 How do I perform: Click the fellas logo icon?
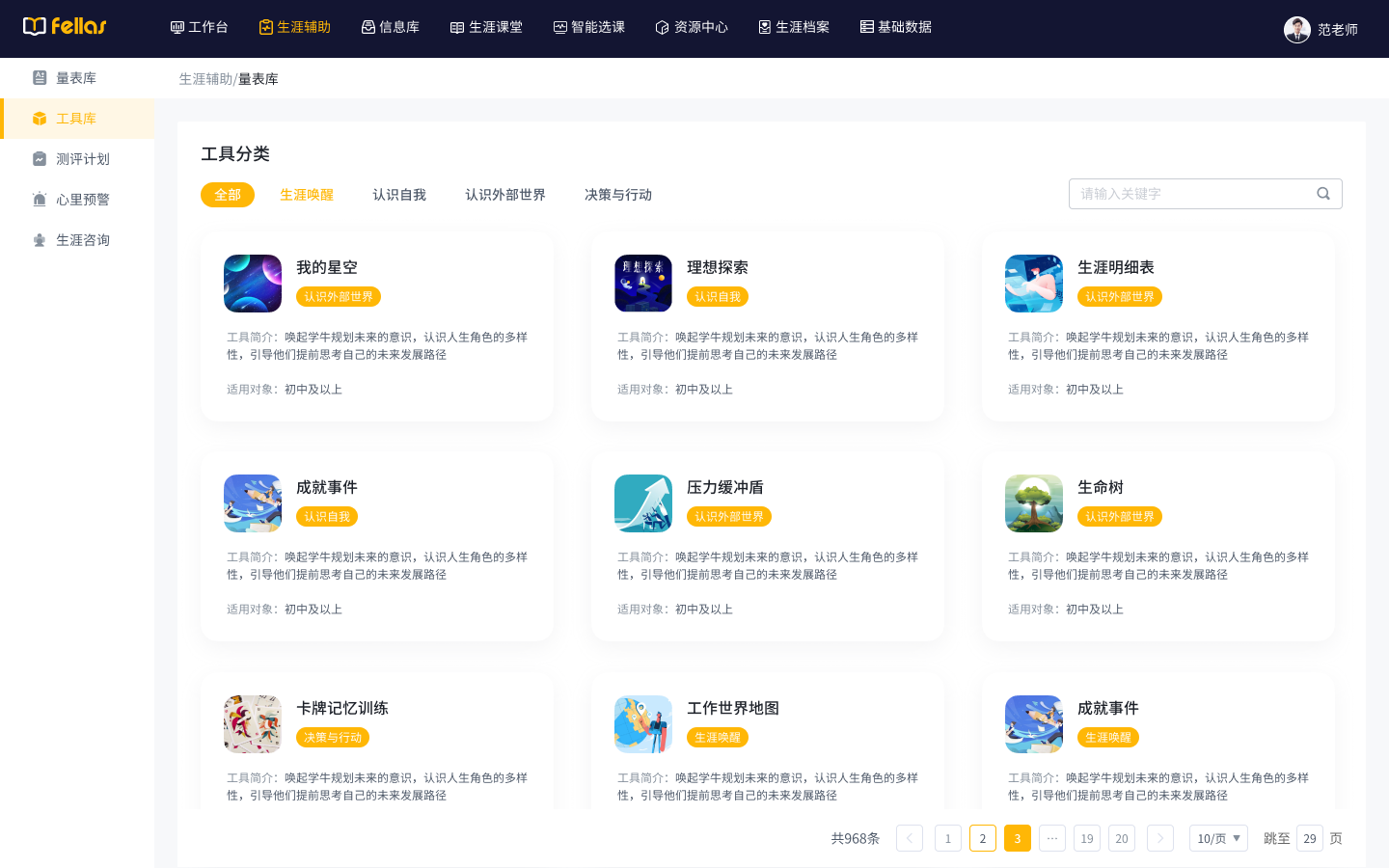[x=35, y=26]
